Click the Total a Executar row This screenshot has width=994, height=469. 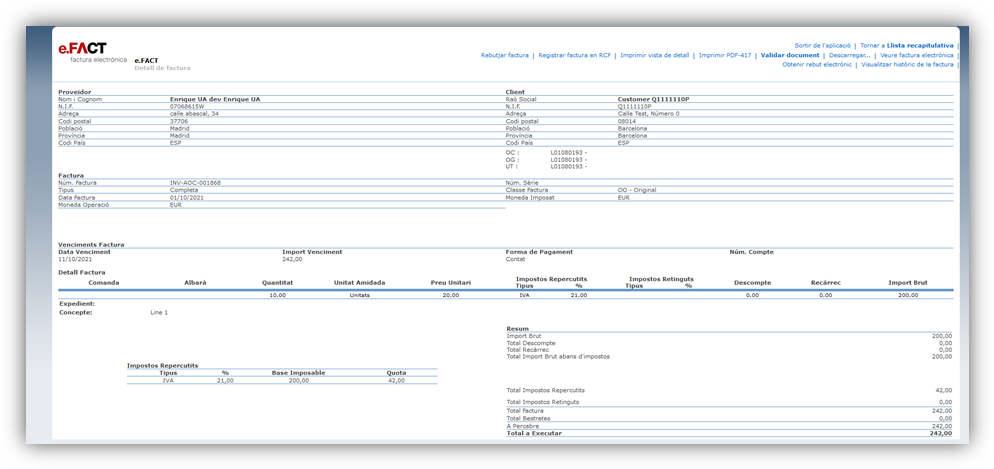(728, 433)
